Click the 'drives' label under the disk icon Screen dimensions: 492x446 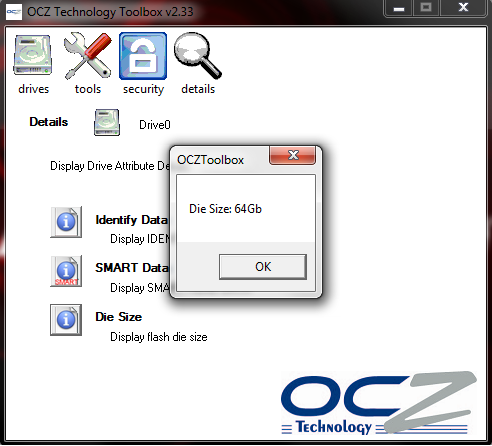point(33,89)
